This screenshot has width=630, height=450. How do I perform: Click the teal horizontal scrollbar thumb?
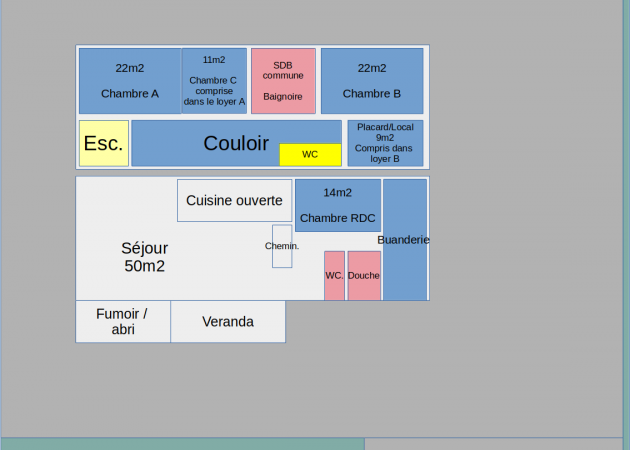point(182,444)
